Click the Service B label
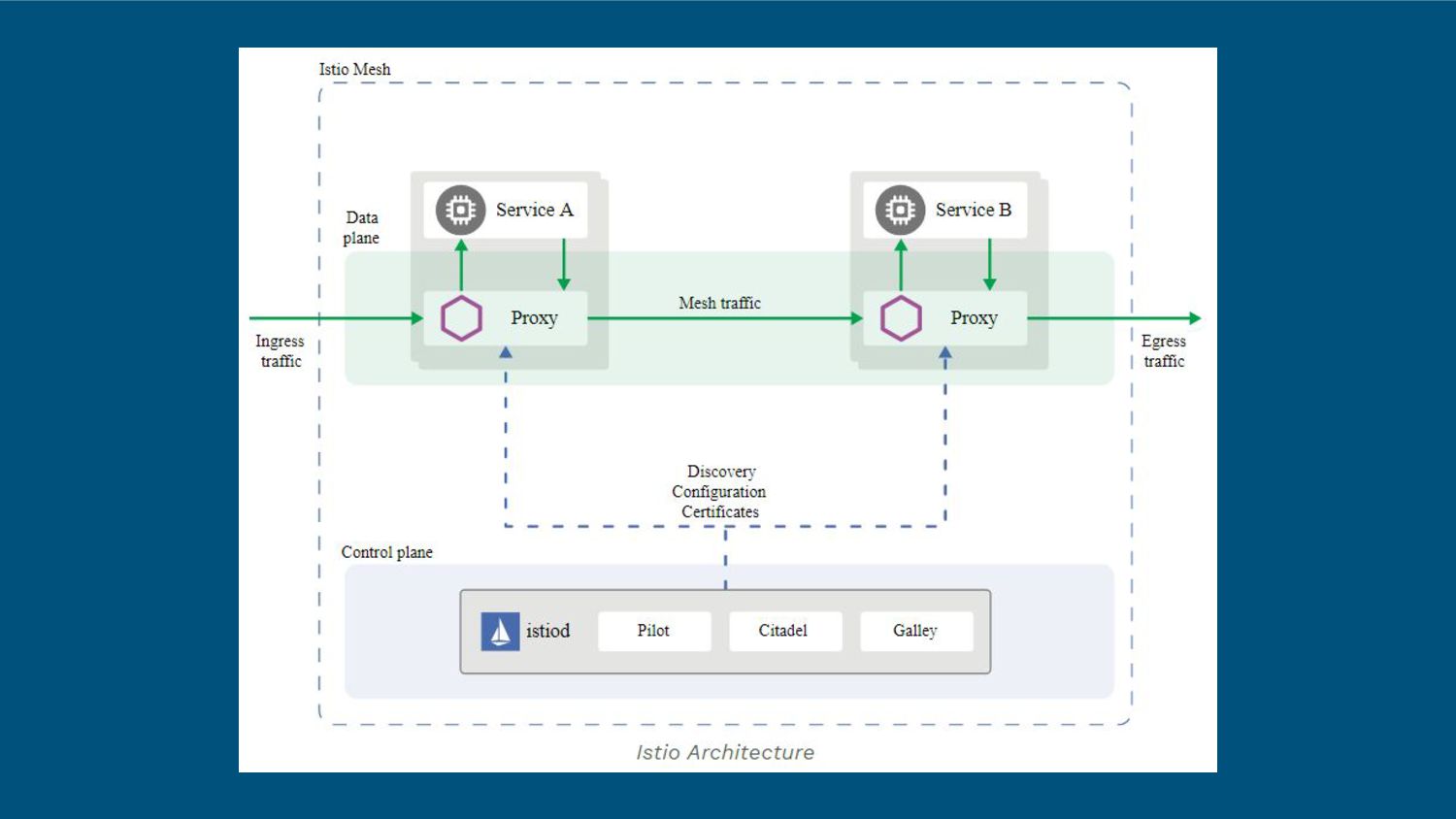Viewport: 1456px width, 819px height. [x=974, y=210]
